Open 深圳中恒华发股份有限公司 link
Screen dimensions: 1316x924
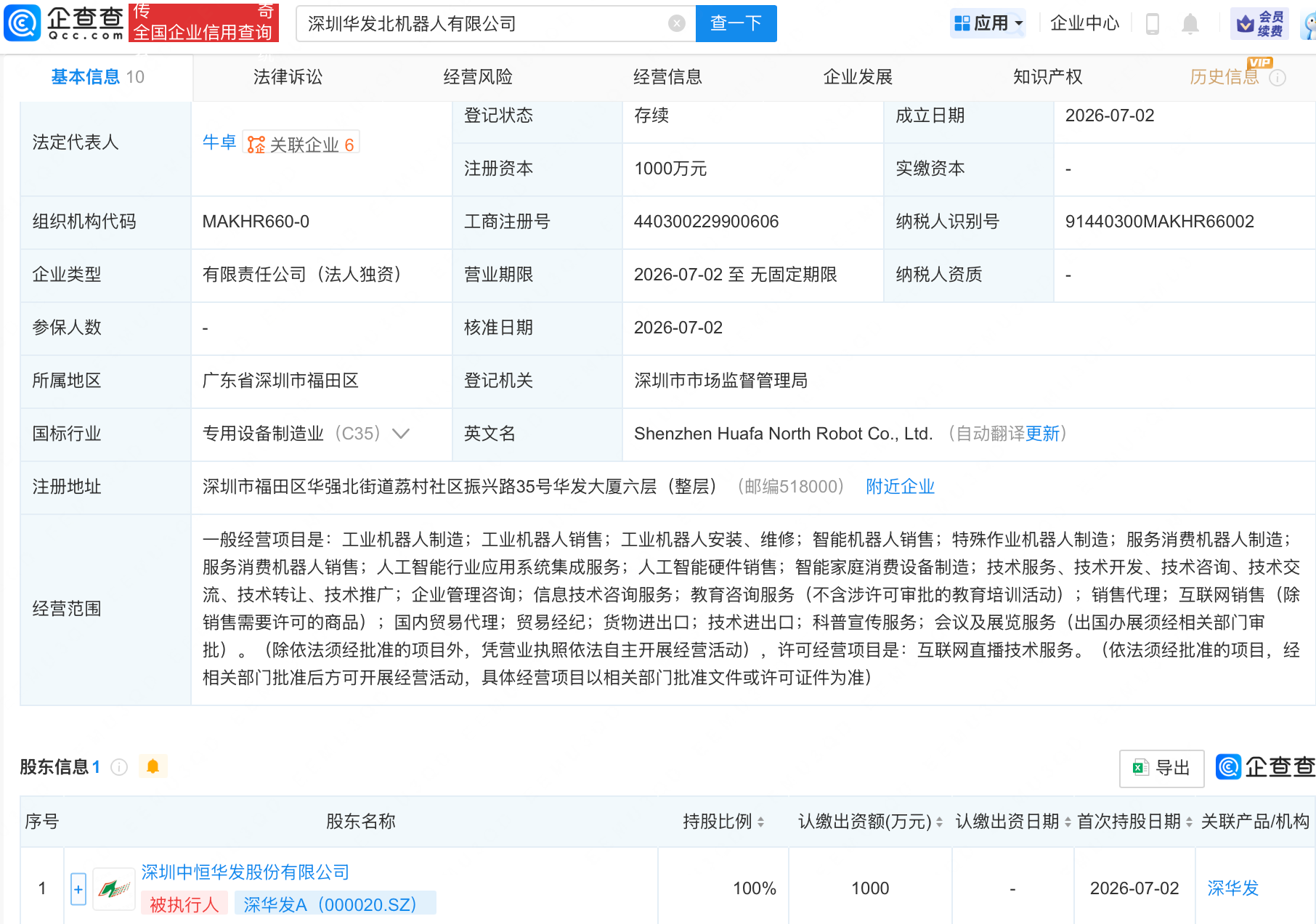245,872
